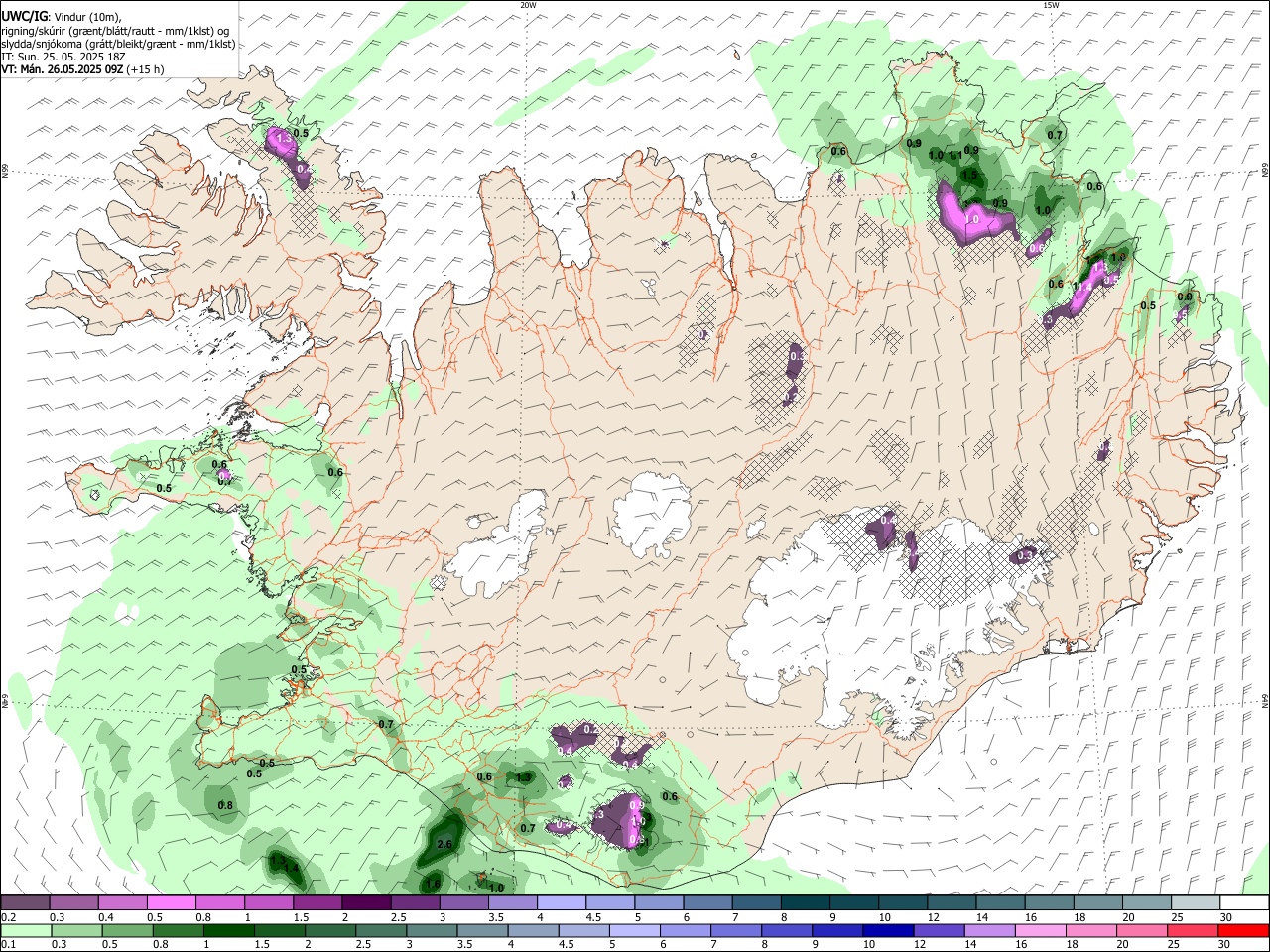
Task: Click the '(+15 h)' forecast offset text
Action: 145,69
